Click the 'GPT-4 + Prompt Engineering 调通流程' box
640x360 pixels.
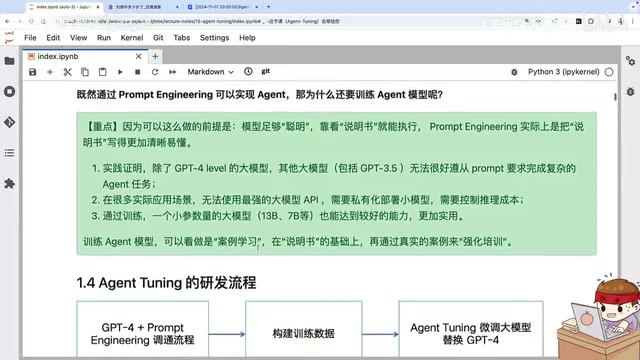click(x=142, y=329)
